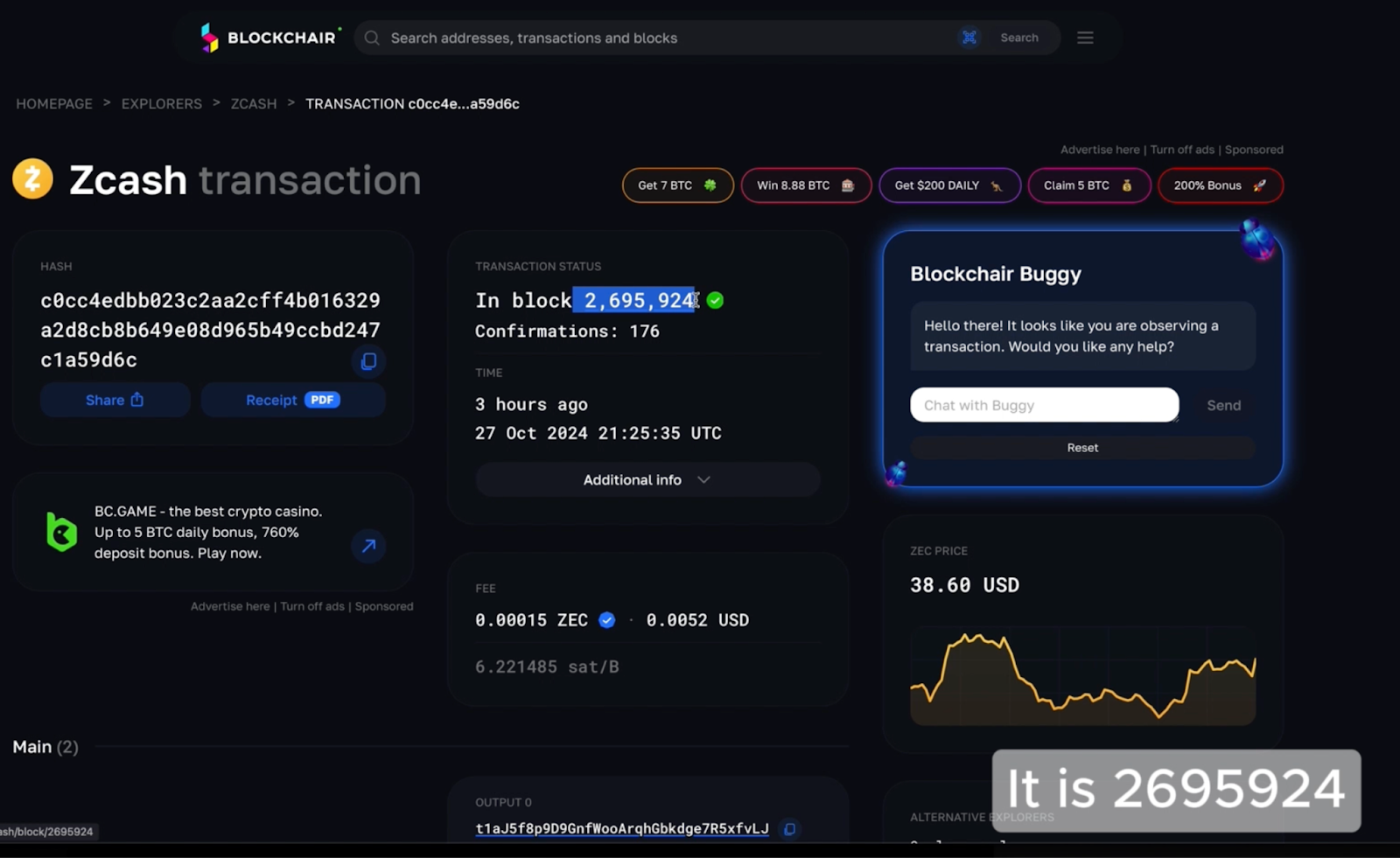Copy the output 0 address
The height and width of the screenshot is (858, 1400).
[x=789, y=828]
